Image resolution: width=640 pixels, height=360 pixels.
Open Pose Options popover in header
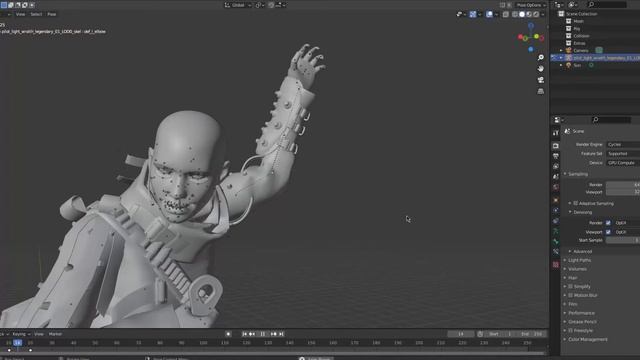coord(531,5)
